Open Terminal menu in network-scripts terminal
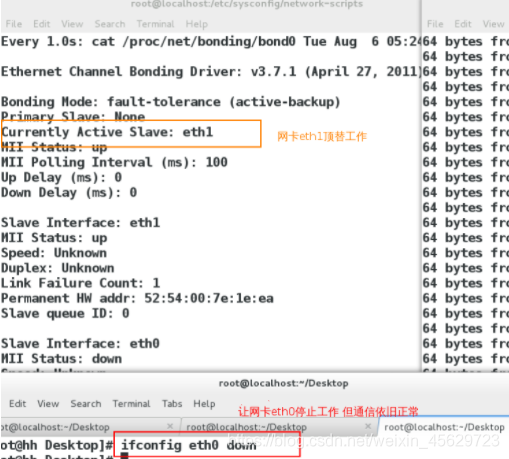 tap(155, 24)
